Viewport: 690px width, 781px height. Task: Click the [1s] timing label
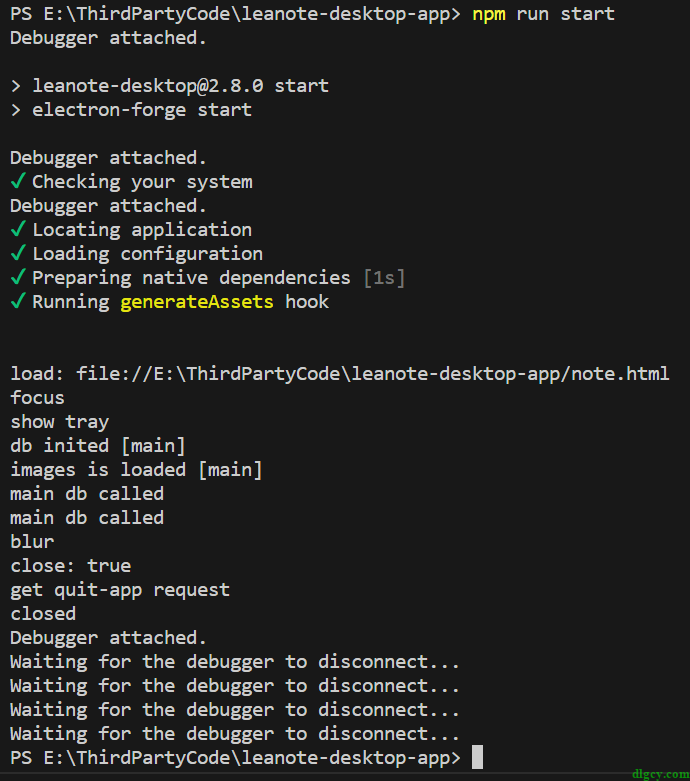[384, 277]
